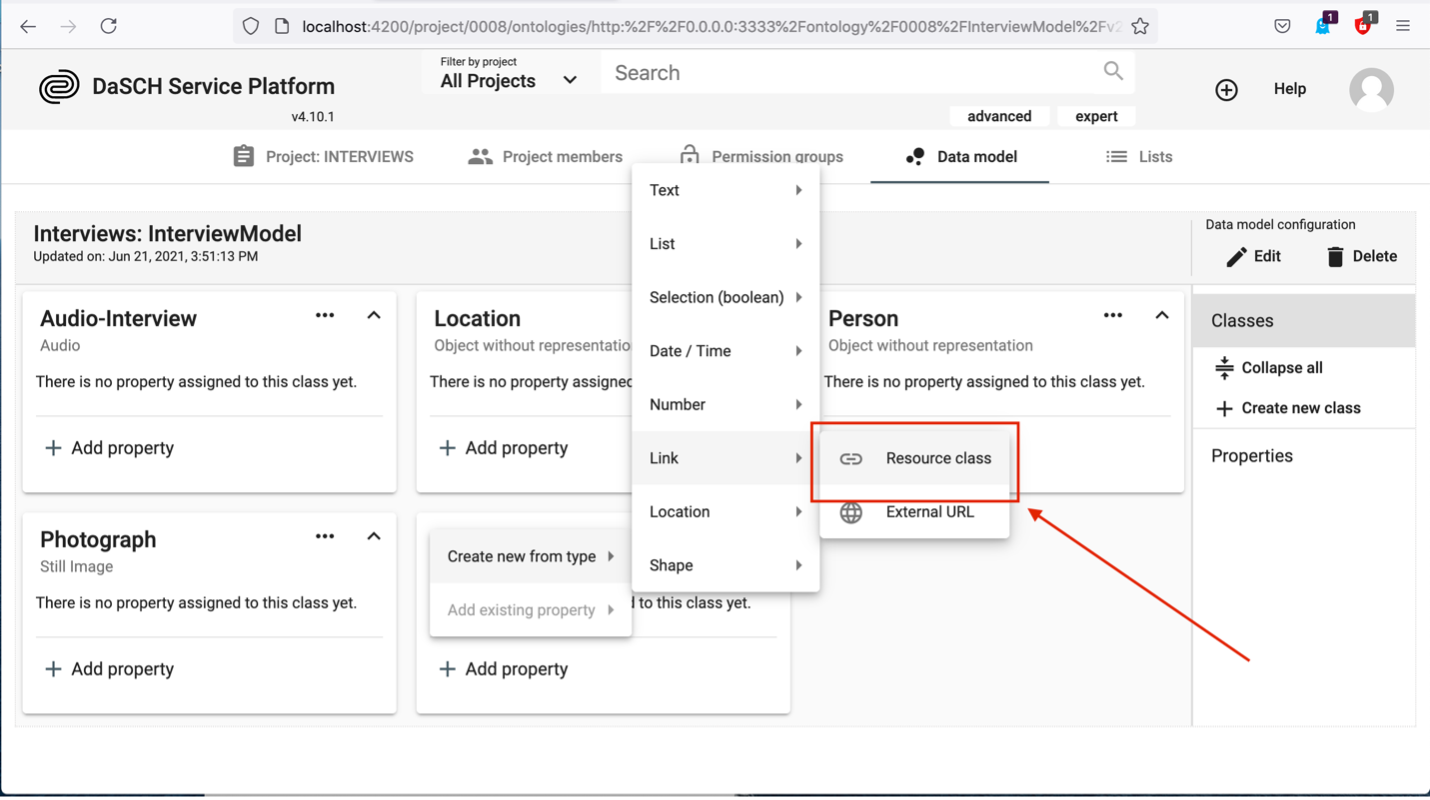Viewport: 1430px width, 800px height.
Task: Click the search magnifier icon
Action: tap(1113, 71)
